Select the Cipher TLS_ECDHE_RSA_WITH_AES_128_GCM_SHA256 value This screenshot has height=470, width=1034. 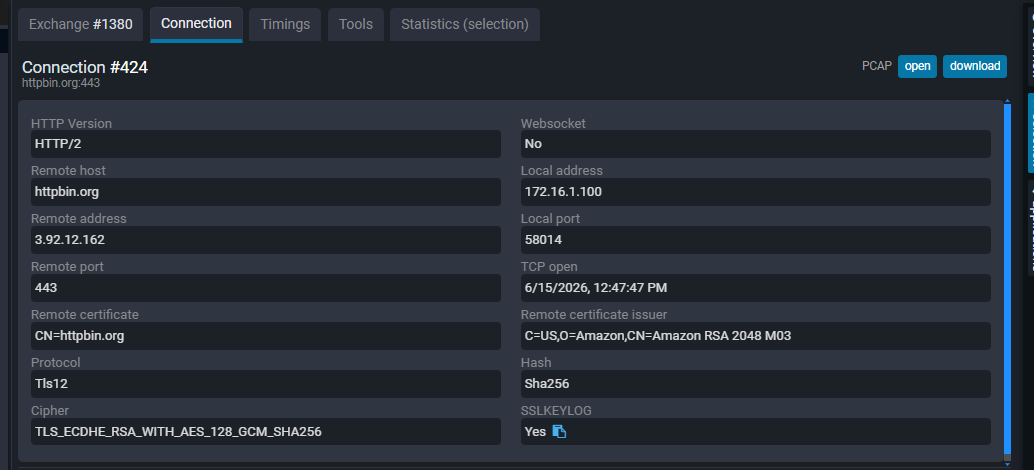[266, 432]
